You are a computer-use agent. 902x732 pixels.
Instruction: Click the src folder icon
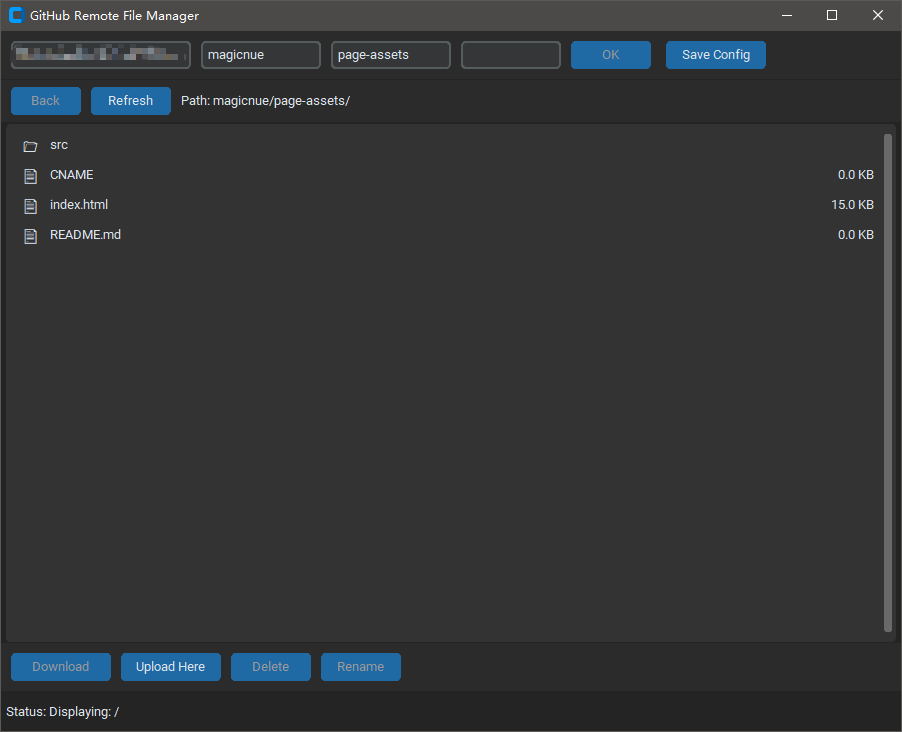pos(30,146)
